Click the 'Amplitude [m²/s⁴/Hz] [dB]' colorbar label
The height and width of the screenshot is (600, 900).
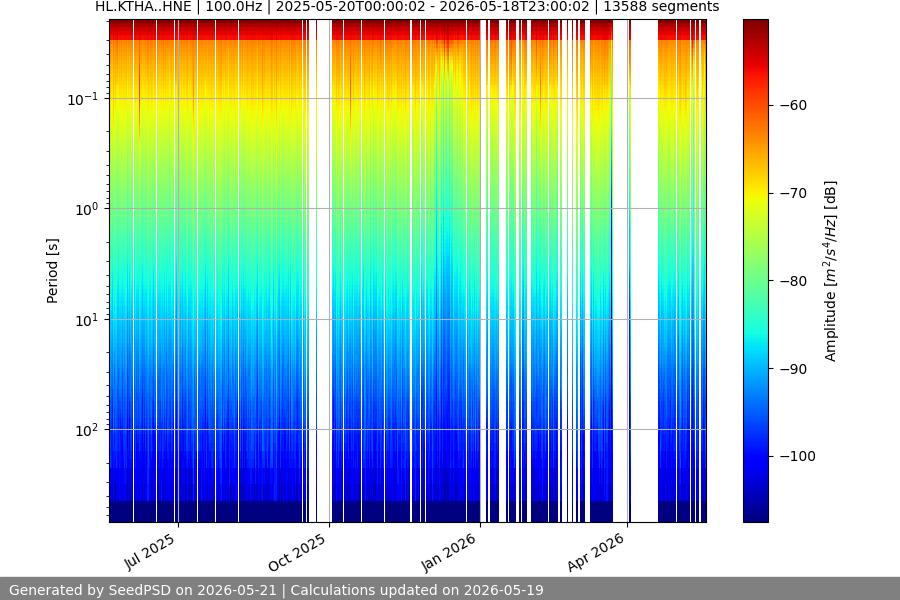coord(831,271)
